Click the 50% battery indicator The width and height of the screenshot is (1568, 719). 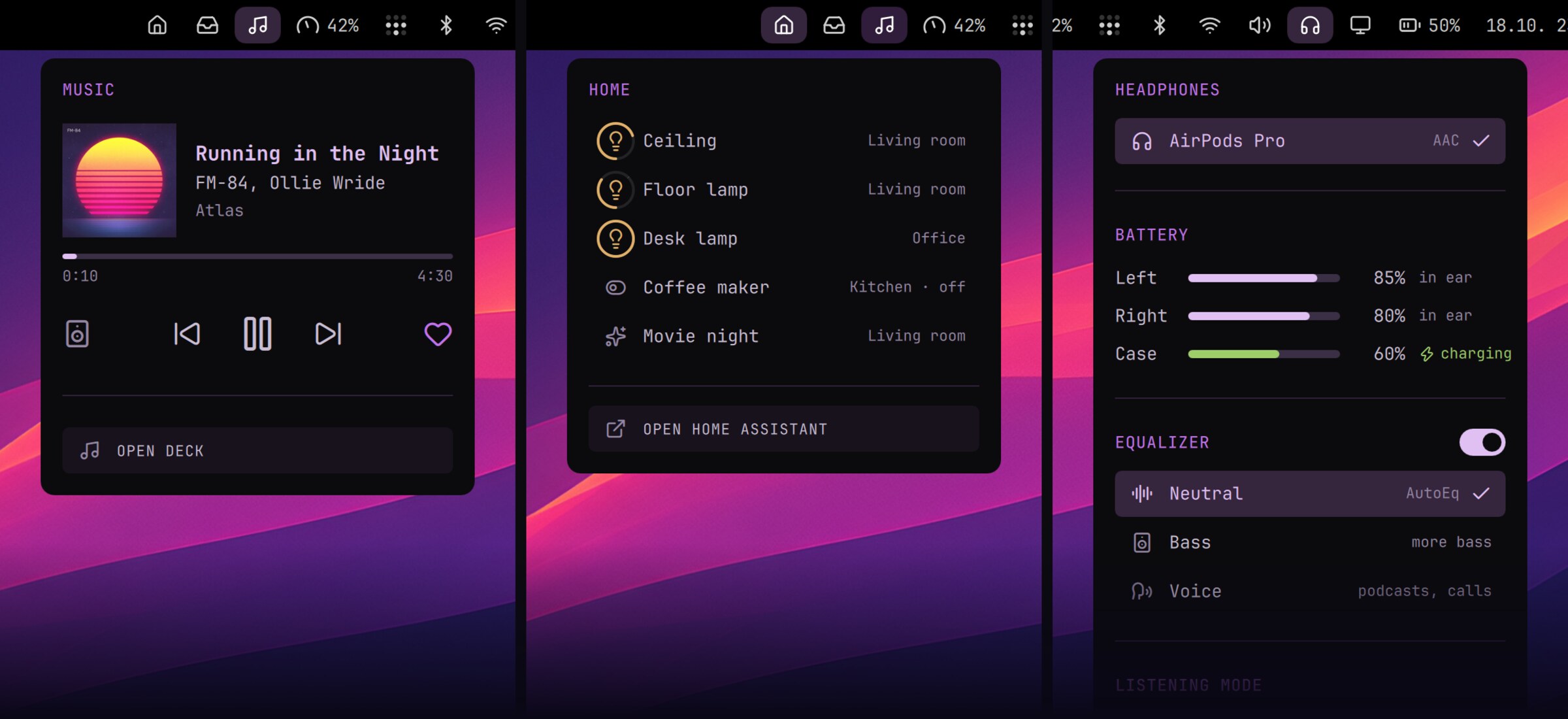1429,25
